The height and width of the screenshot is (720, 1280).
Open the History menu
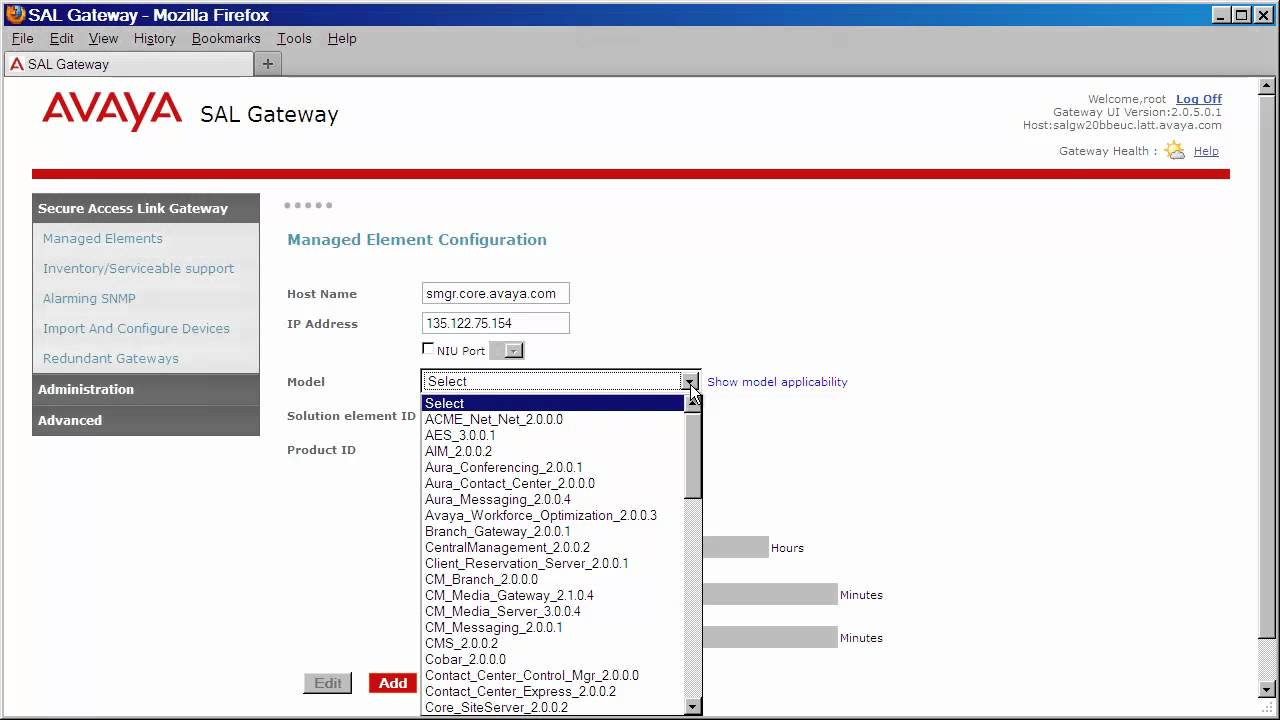pyautogui.click(x=154, y=38)
